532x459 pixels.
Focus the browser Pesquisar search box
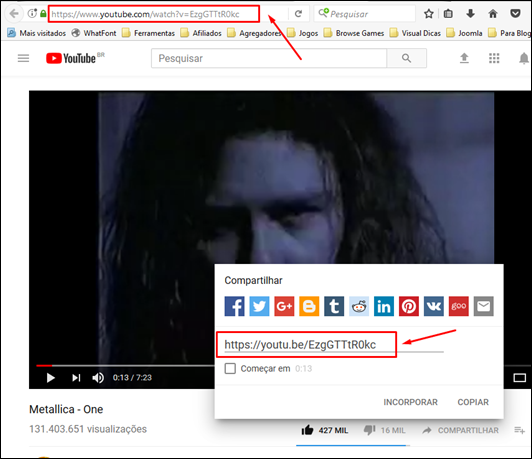pyautogui.click(x=364, y=14)
